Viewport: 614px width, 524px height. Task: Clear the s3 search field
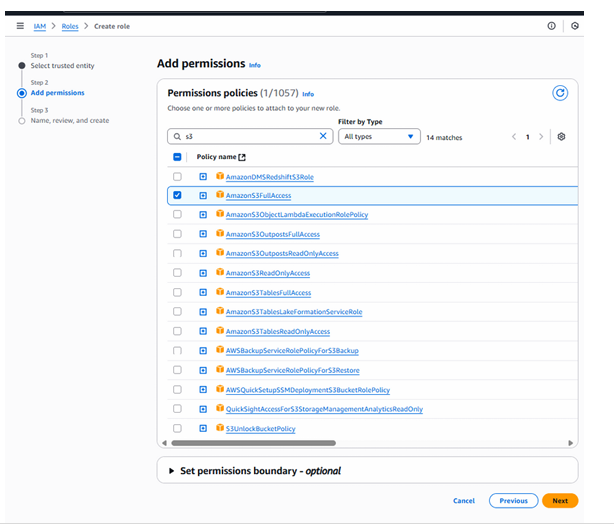[323, 136]
